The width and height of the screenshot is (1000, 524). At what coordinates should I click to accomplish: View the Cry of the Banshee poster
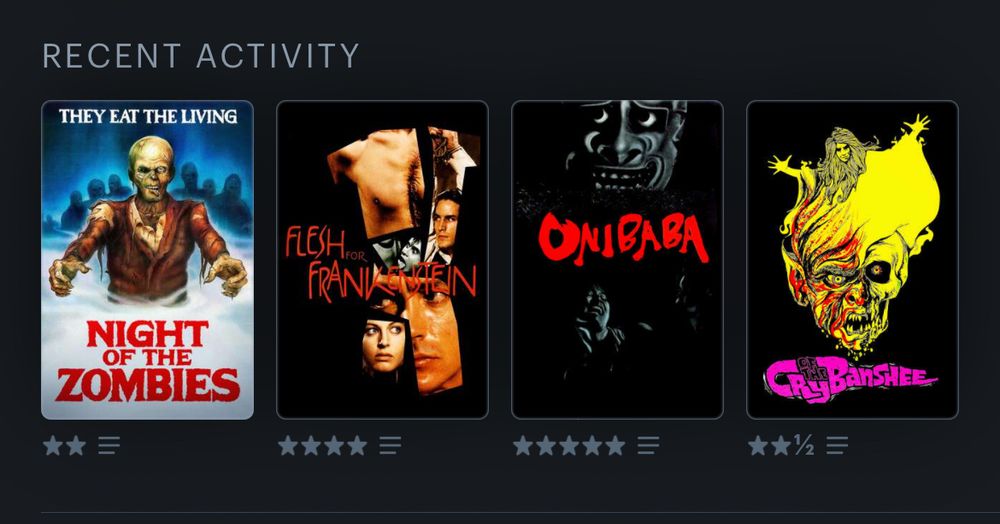click(x=852, y=259)
